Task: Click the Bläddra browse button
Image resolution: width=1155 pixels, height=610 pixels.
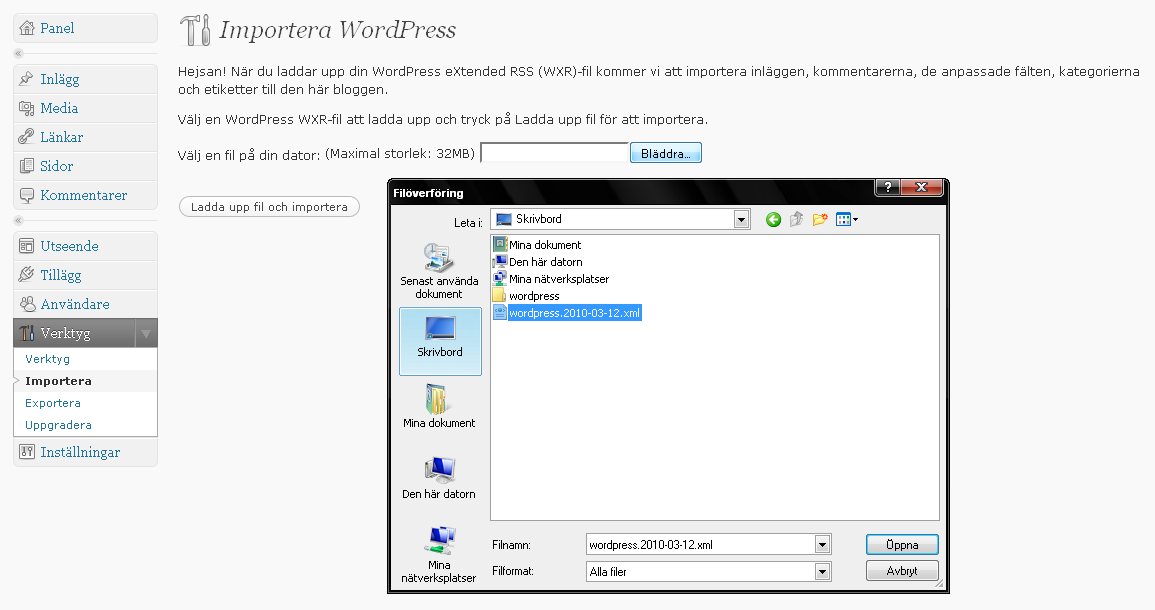Action: click(666, 153)
